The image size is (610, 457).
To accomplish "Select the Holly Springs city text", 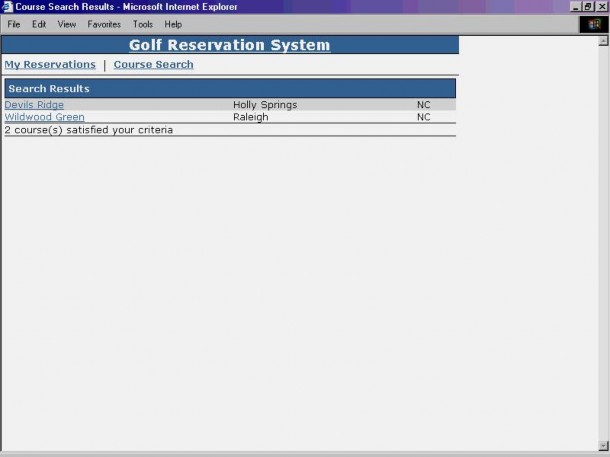I will pos(265,105).
